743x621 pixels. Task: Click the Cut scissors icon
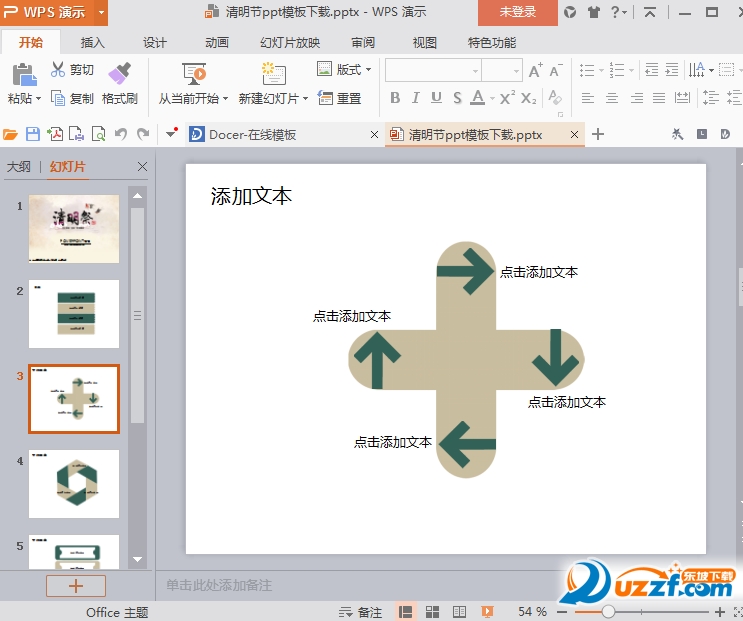pos(58,69)
